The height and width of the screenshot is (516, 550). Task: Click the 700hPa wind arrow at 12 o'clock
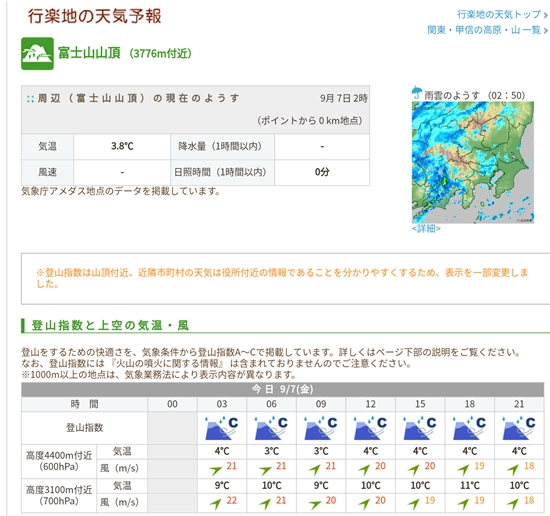[x=364, y=504]
